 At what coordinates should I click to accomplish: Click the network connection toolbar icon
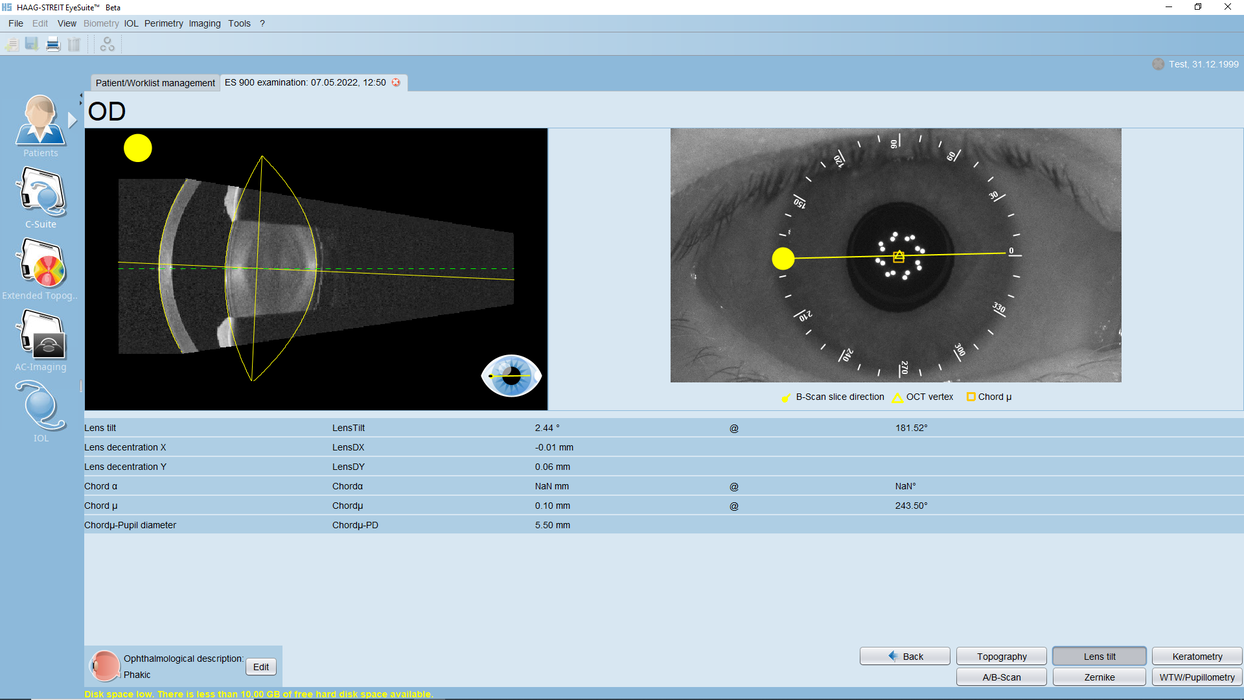pyautogui.click(x=107, y=44)
